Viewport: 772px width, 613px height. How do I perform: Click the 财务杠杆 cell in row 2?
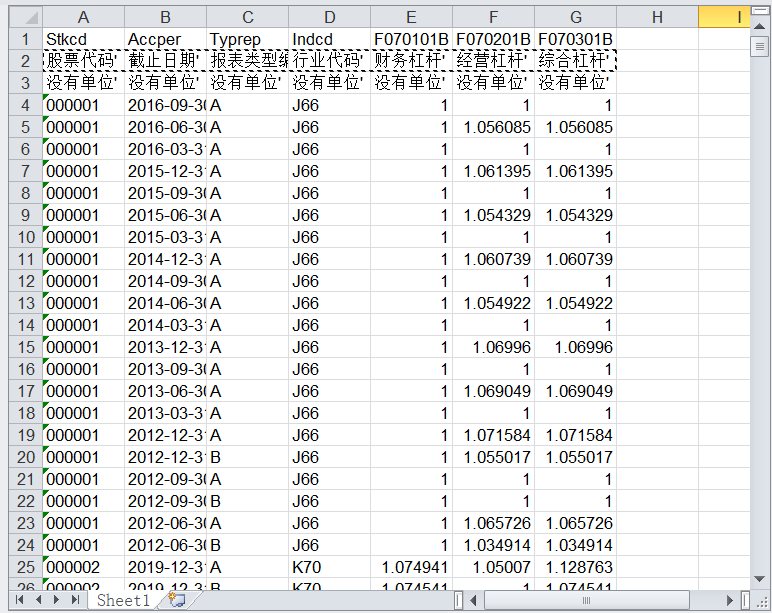click(411, 61)
